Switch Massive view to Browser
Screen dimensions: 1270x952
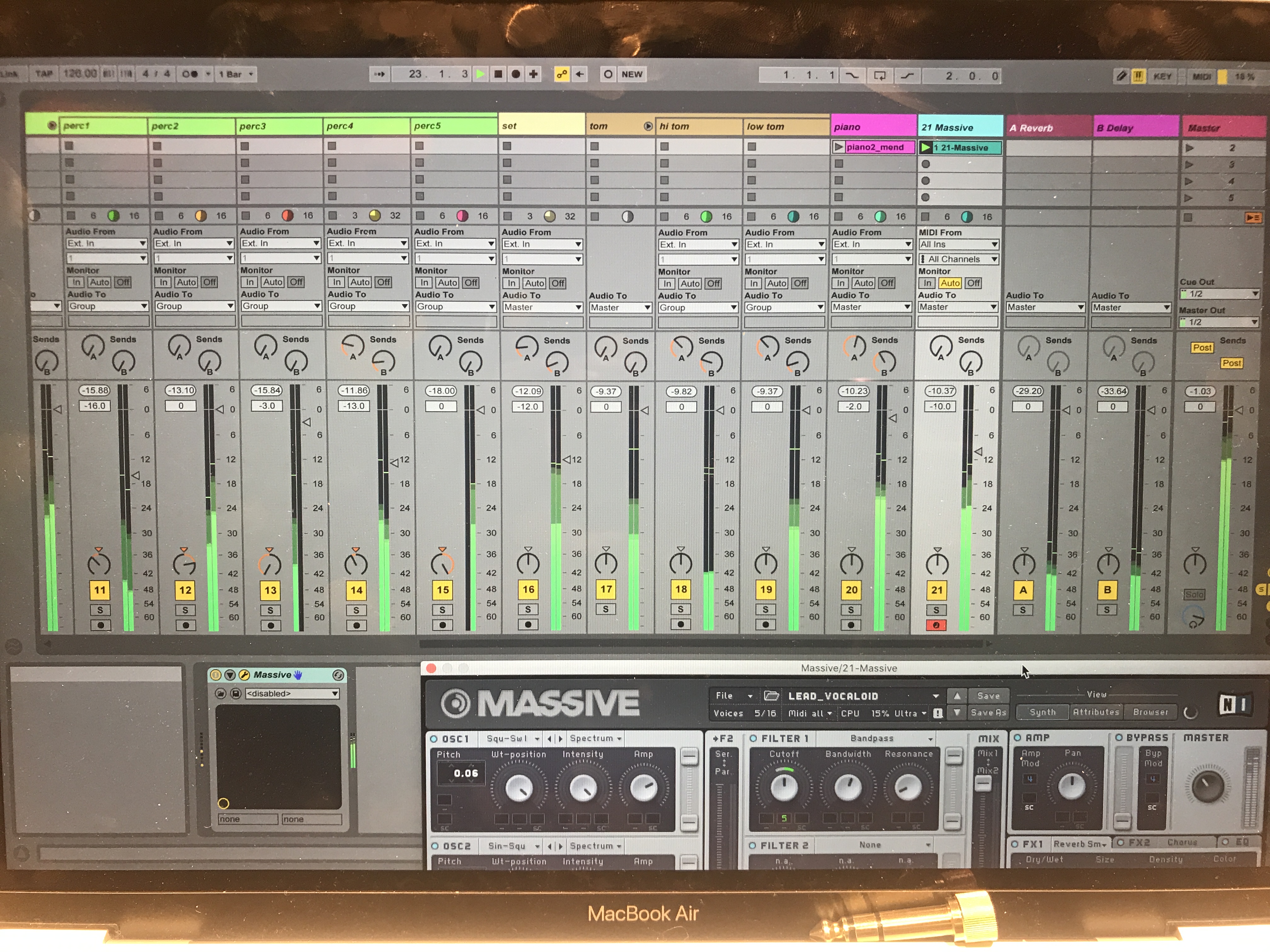tap(1151, 712)
